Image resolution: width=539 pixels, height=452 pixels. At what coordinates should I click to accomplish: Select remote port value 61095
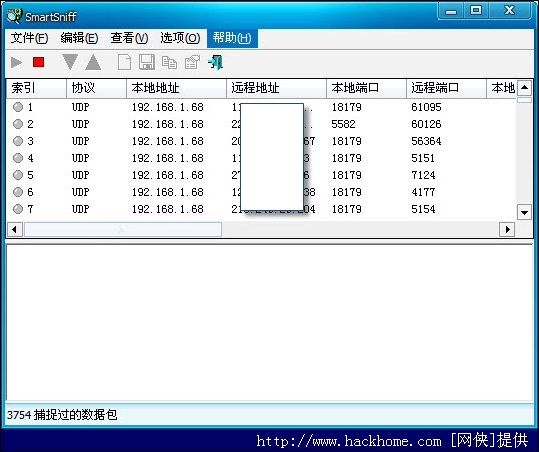click(426, 107)
